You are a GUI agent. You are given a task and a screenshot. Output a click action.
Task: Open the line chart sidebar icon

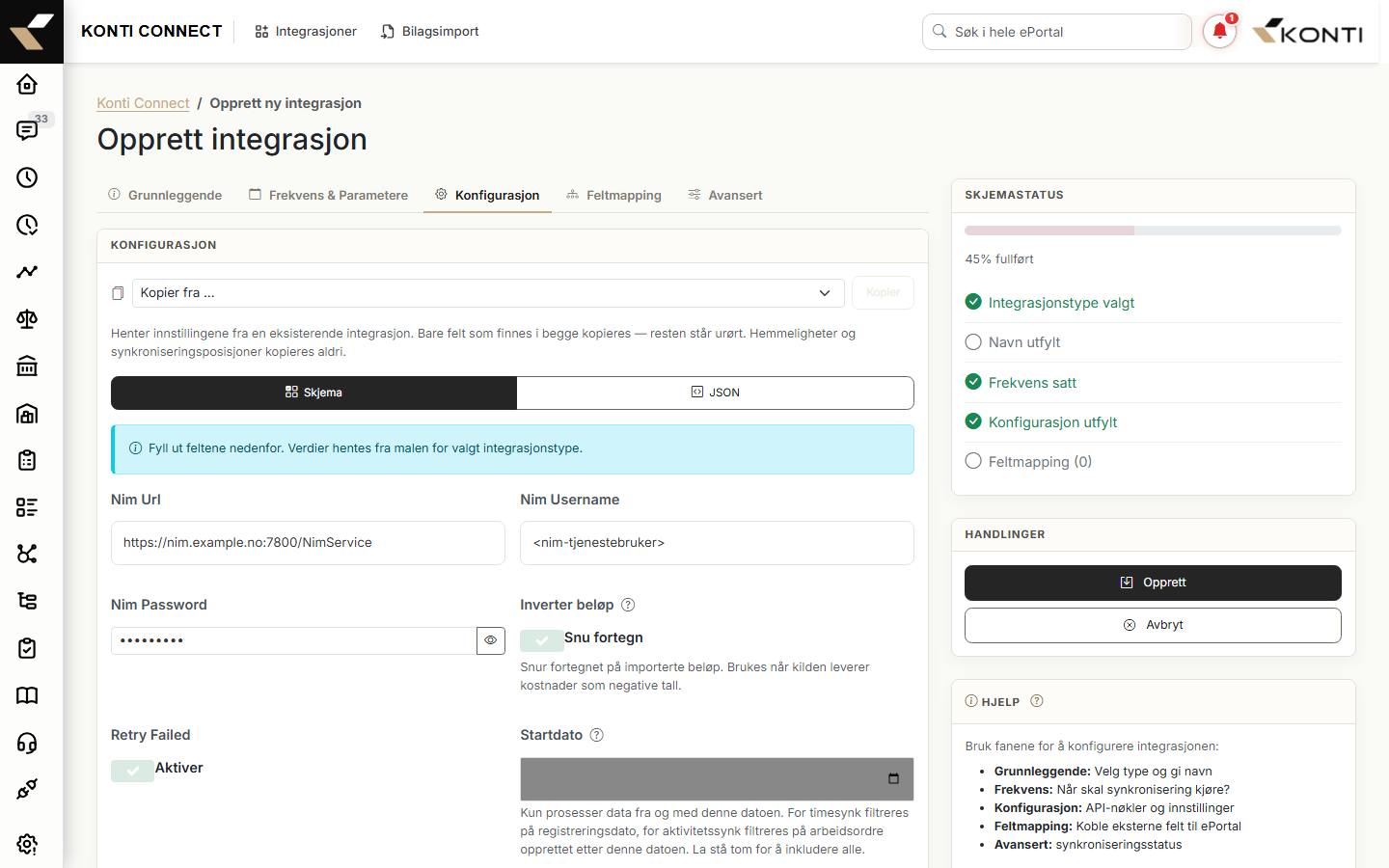pos(27,272)
